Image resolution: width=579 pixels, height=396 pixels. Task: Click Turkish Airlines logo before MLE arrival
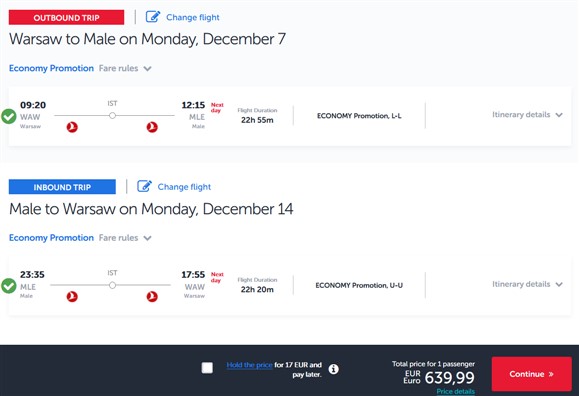(152, 127)
